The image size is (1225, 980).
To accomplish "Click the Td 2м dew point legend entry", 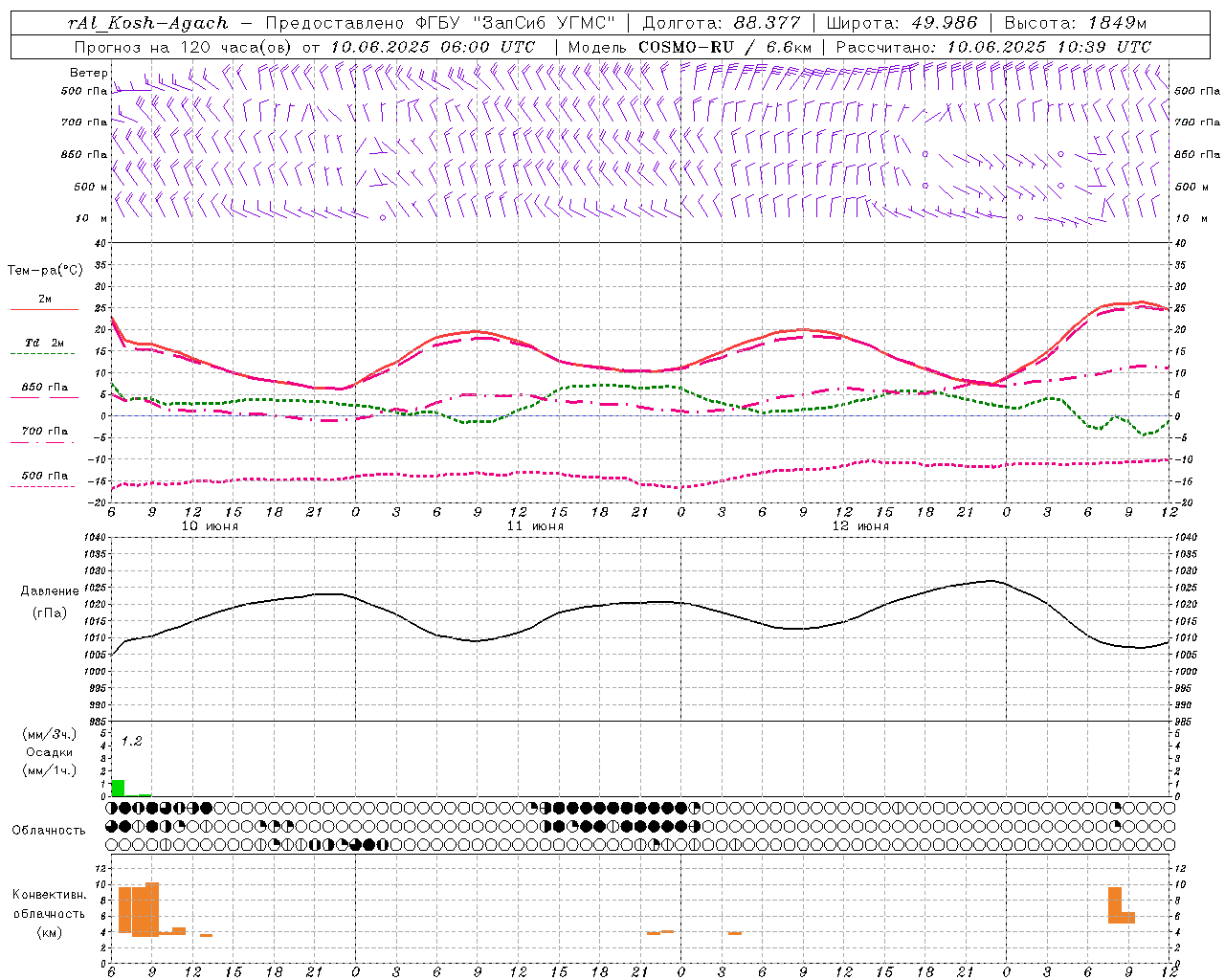I will click(x=44, y=343).
